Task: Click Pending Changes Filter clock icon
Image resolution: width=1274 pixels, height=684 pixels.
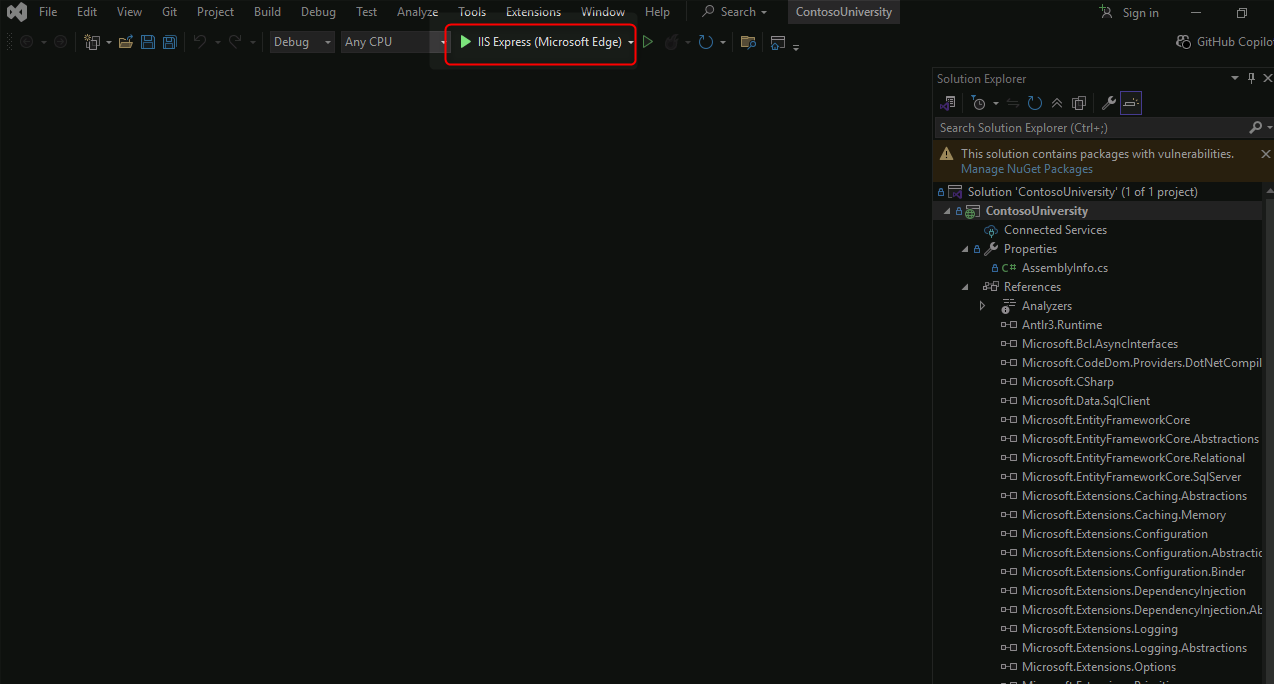Action: coord(979,103)
